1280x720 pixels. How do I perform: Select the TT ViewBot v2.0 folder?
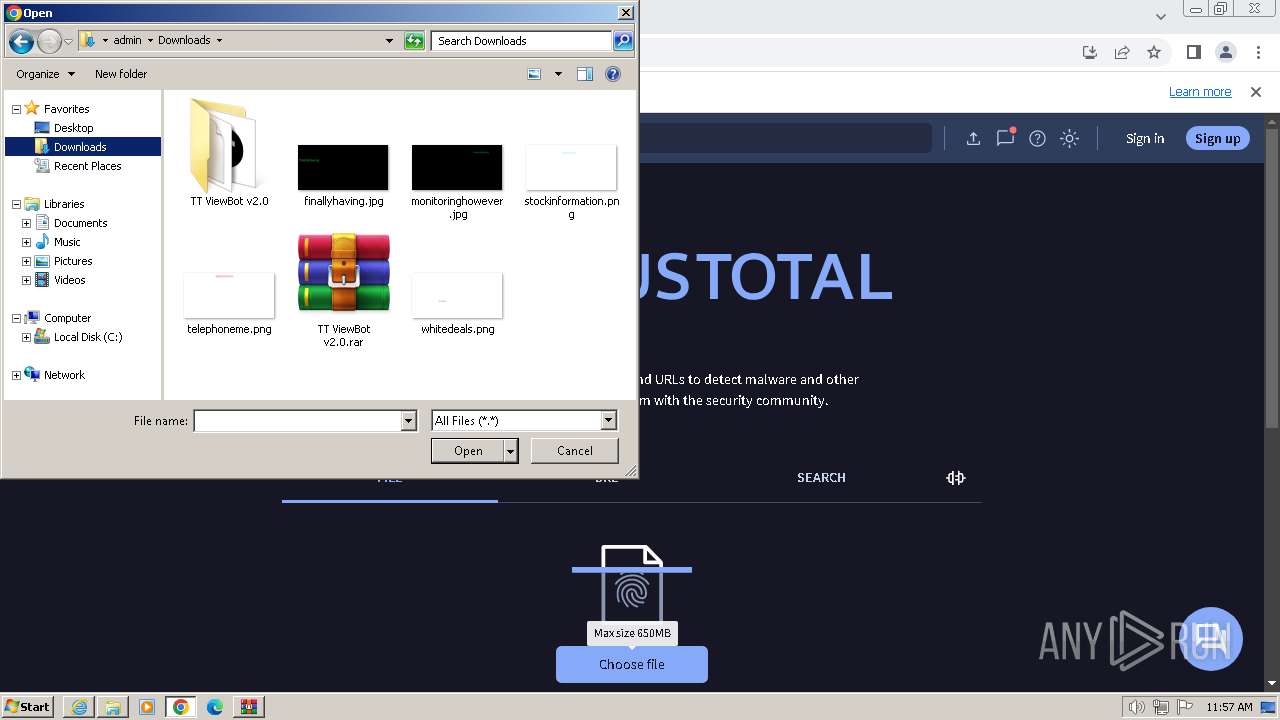(x=229, y=153)
